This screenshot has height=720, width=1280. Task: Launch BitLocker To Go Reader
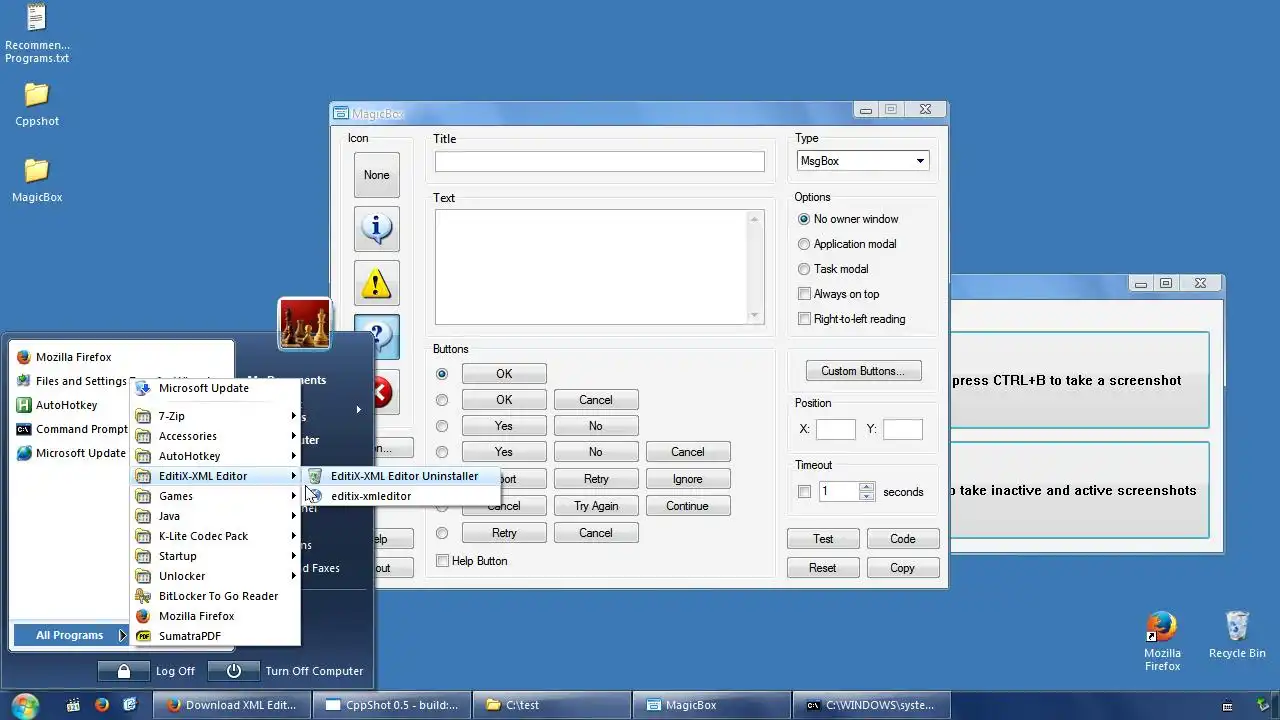pyautogui.click(x=215, y=596)
